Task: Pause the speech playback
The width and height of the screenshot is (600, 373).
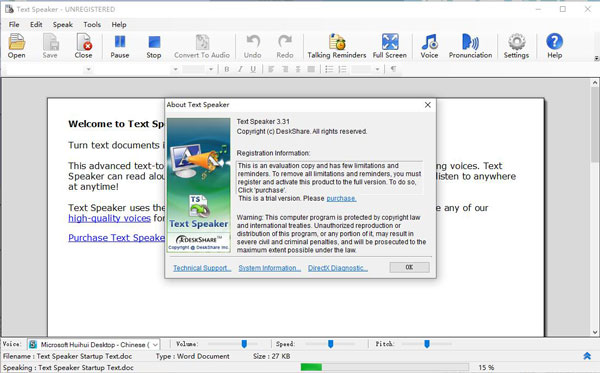Action: click(120, 46)
